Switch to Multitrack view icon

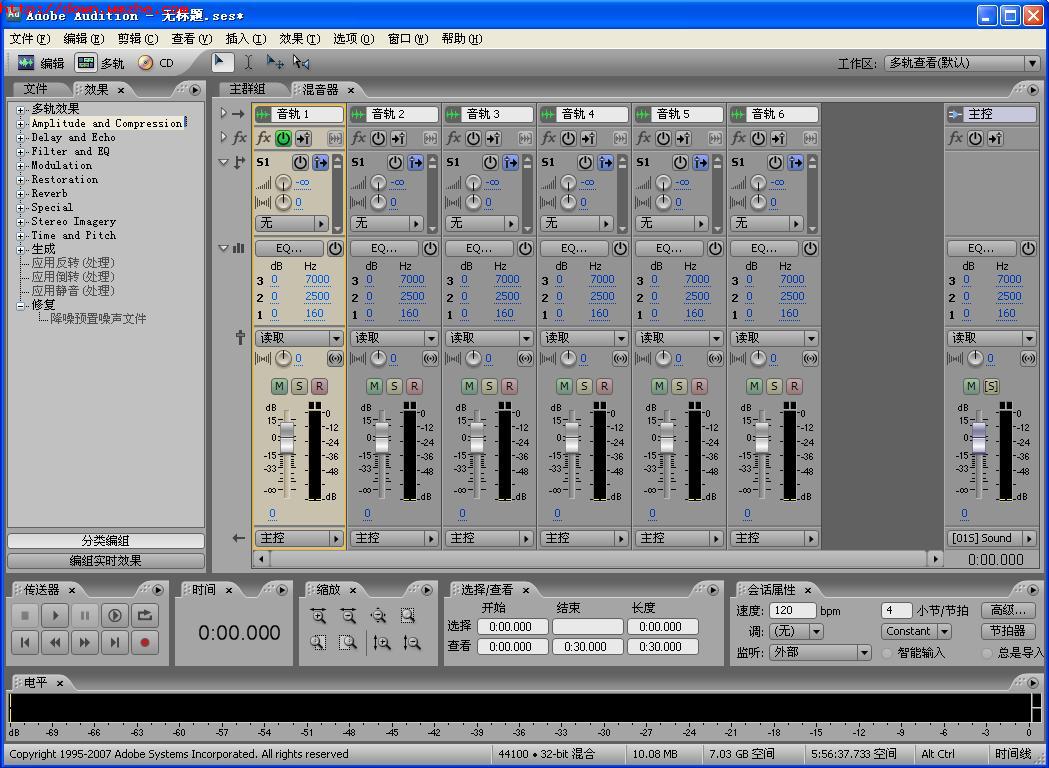point(86,63)
